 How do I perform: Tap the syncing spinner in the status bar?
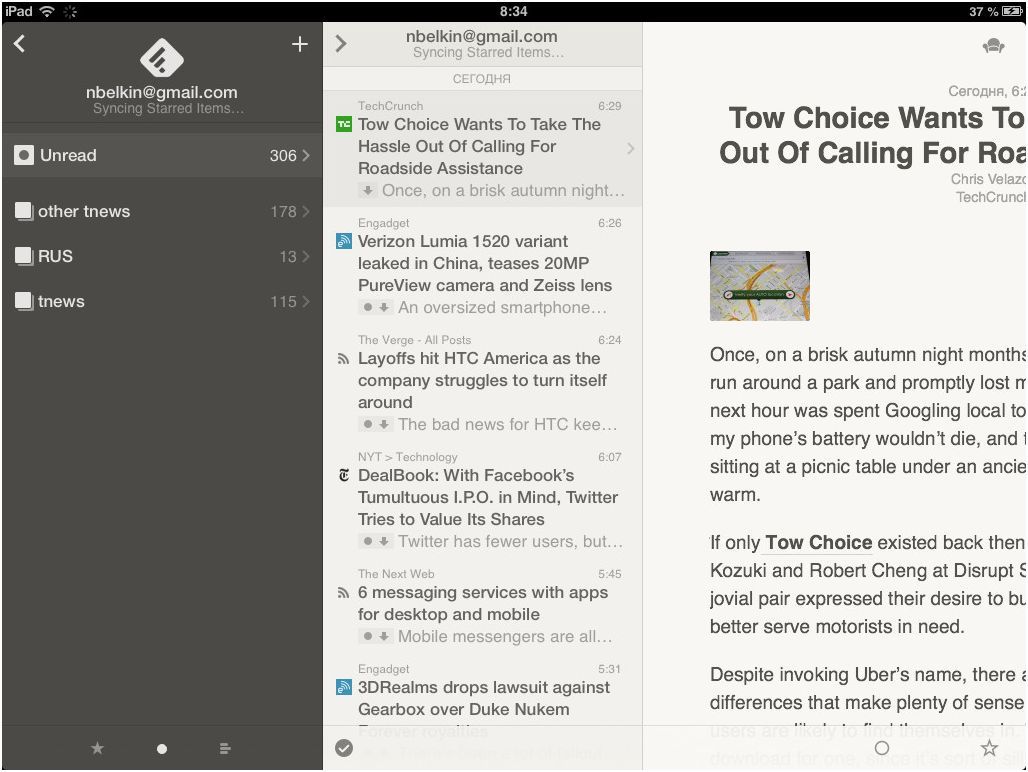[69, 12]
